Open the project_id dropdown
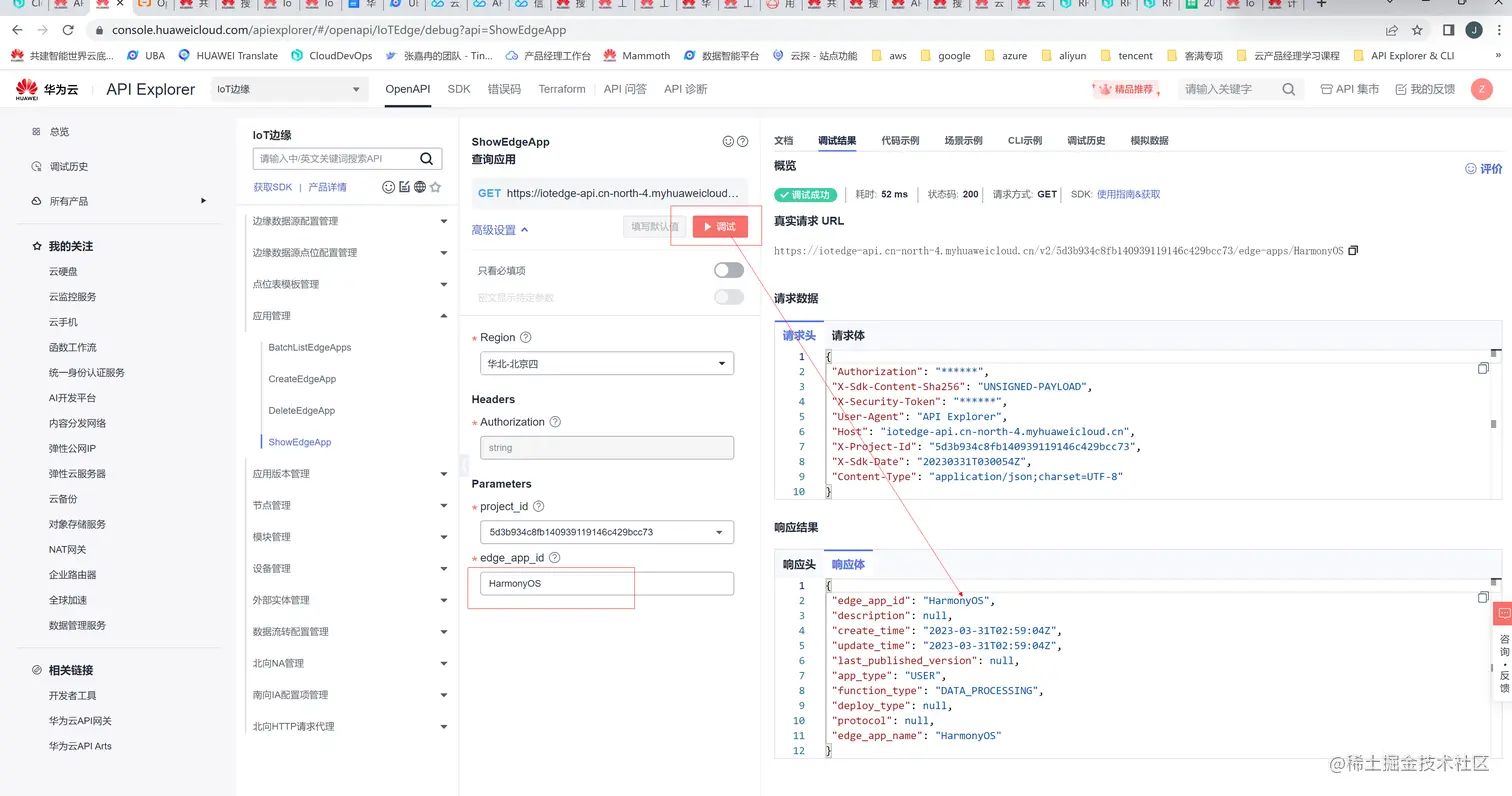This screenshot has height=796, width=1512. click(x=607, y=532)
